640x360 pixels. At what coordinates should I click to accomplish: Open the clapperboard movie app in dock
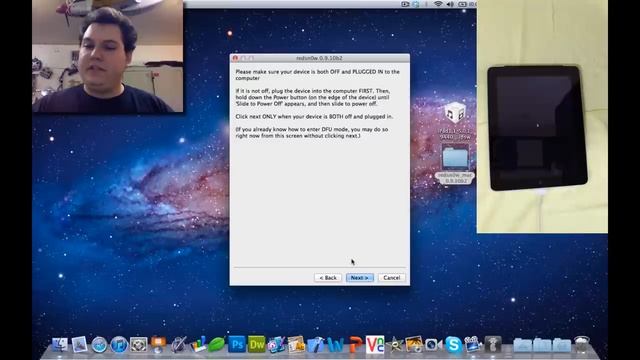tap(473, 345)
